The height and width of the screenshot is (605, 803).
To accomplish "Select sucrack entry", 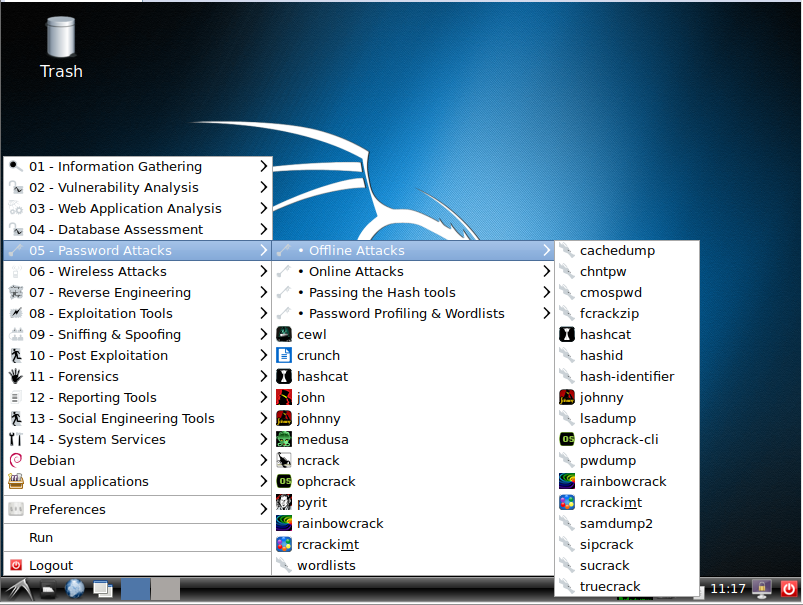I will pos(627,566).
